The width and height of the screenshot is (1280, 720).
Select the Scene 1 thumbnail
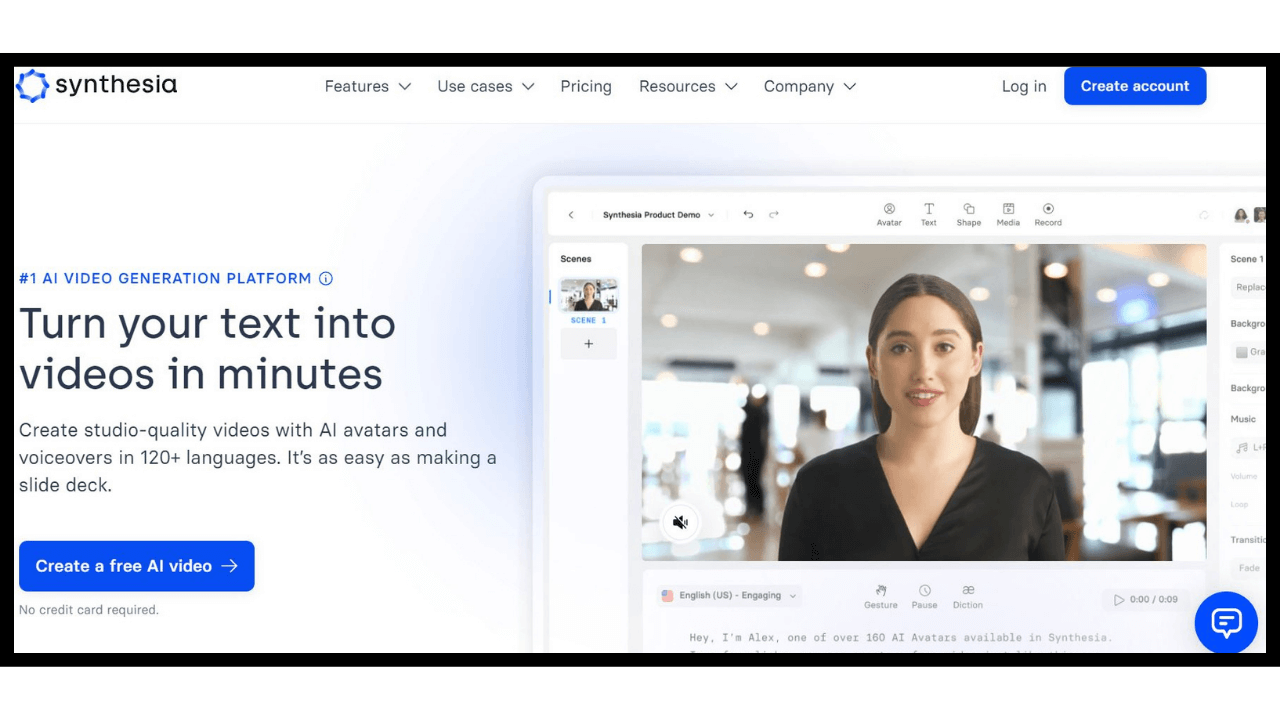pyautogui.click(x=589, y=296)
